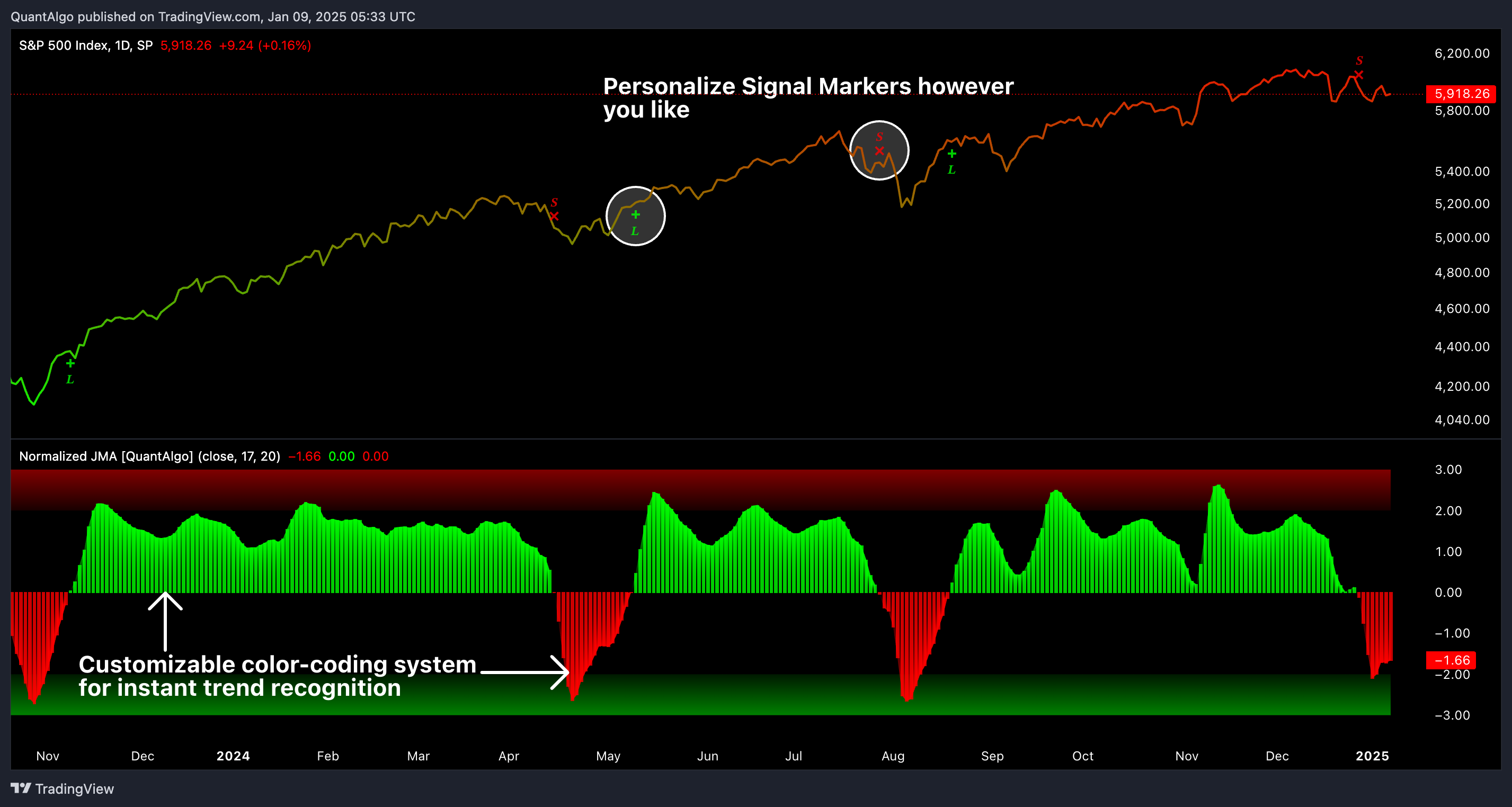Image resolution: width=1512 pixels, height=807 pixels.
Task: Click the TradingView logo at bottom left
Action: click(x=62, y=789)
